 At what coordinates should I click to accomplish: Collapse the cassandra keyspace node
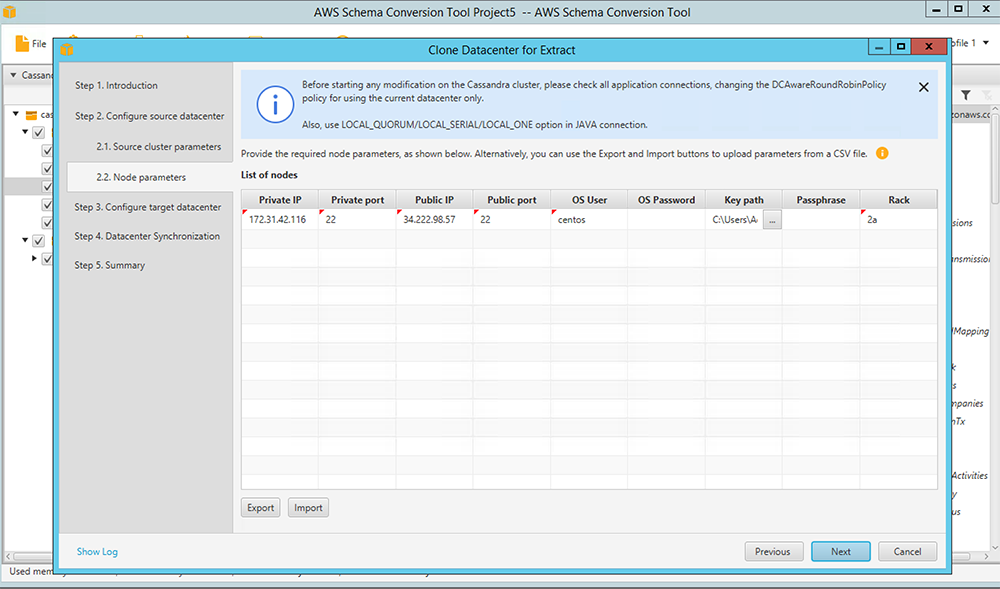pos(14,115)
